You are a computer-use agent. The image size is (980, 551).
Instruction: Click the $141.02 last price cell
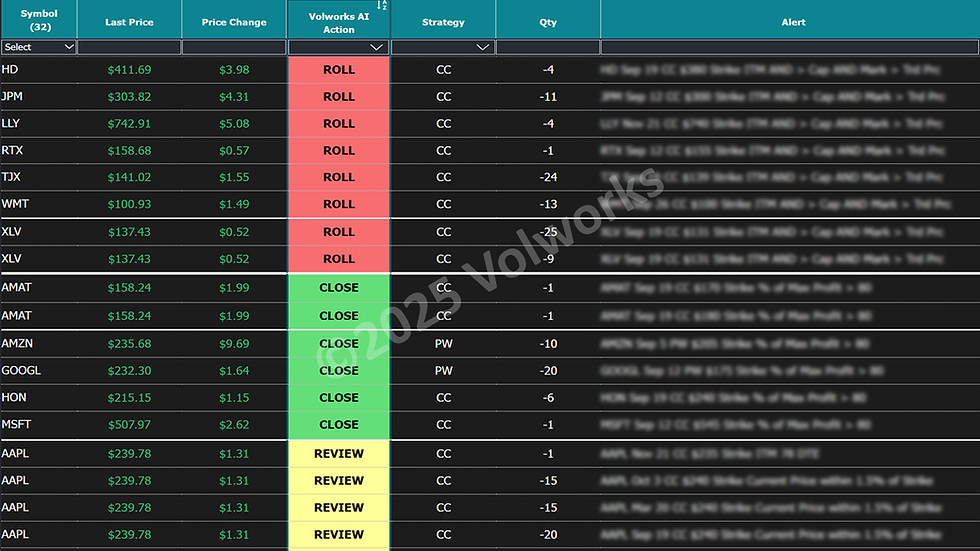(x=129, y=177)
